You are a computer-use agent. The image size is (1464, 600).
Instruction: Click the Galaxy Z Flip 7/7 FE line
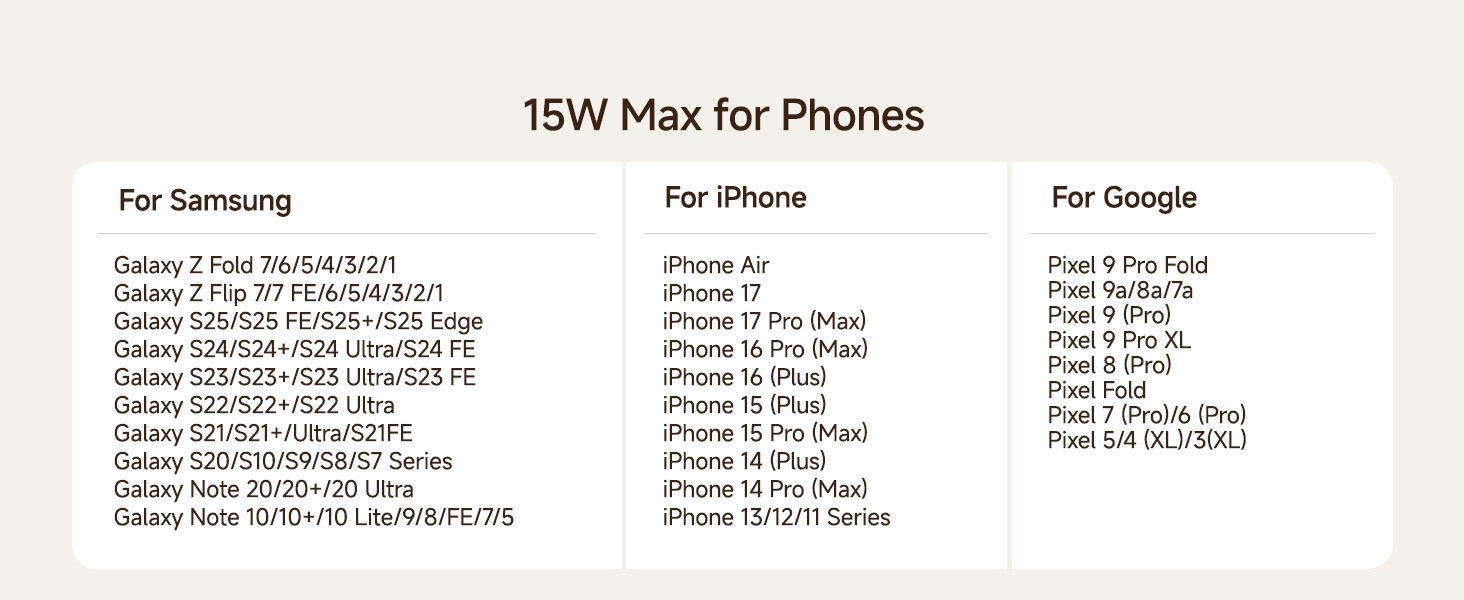[x=278, y=294]
